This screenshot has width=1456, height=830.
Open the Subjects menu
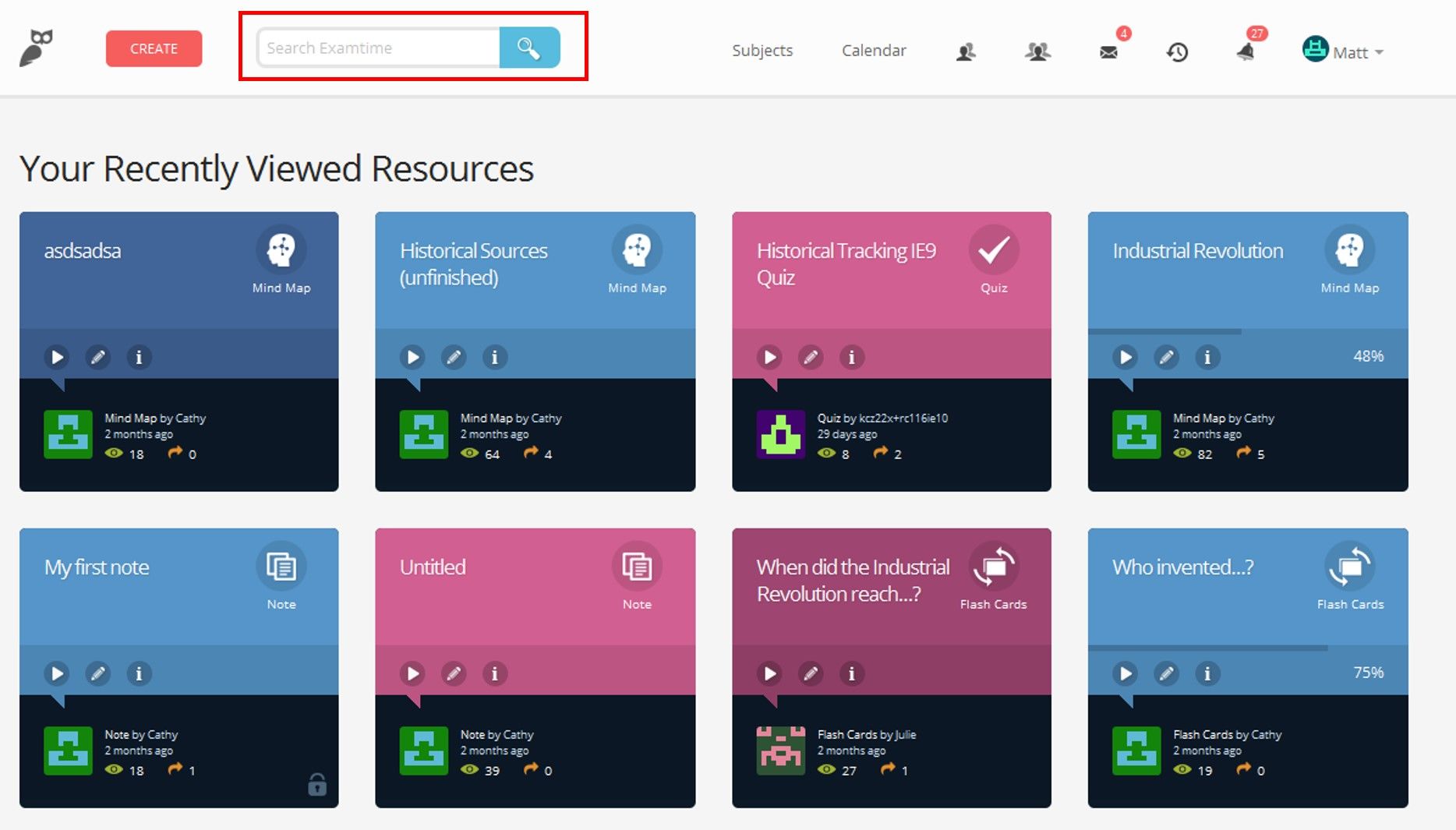tap(762, 51)
